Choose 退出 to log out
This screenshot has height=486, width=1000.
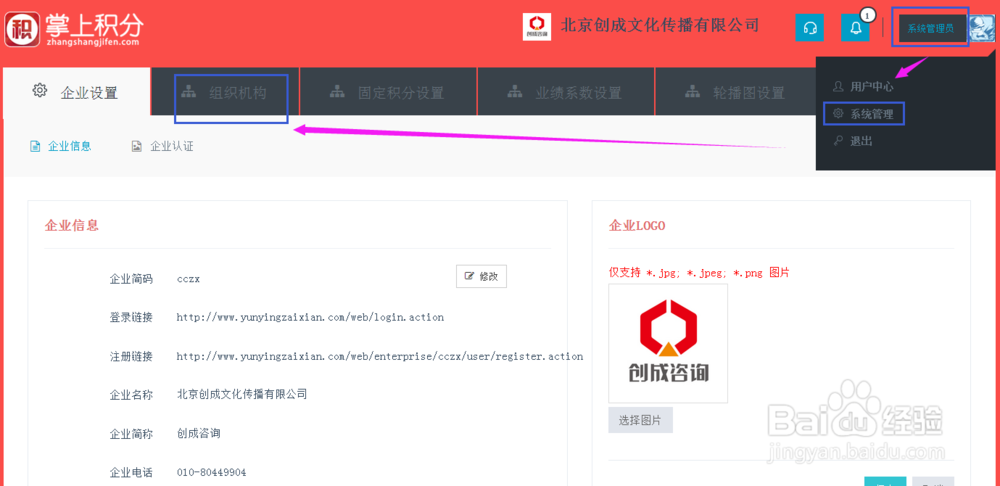(861, 141)
